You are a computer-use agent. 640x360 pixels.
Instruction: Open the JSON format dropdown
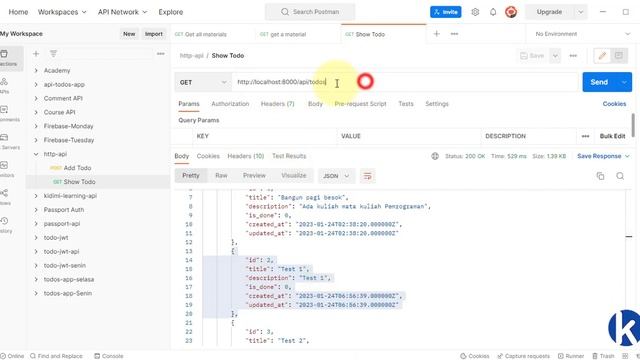[336, 176]
